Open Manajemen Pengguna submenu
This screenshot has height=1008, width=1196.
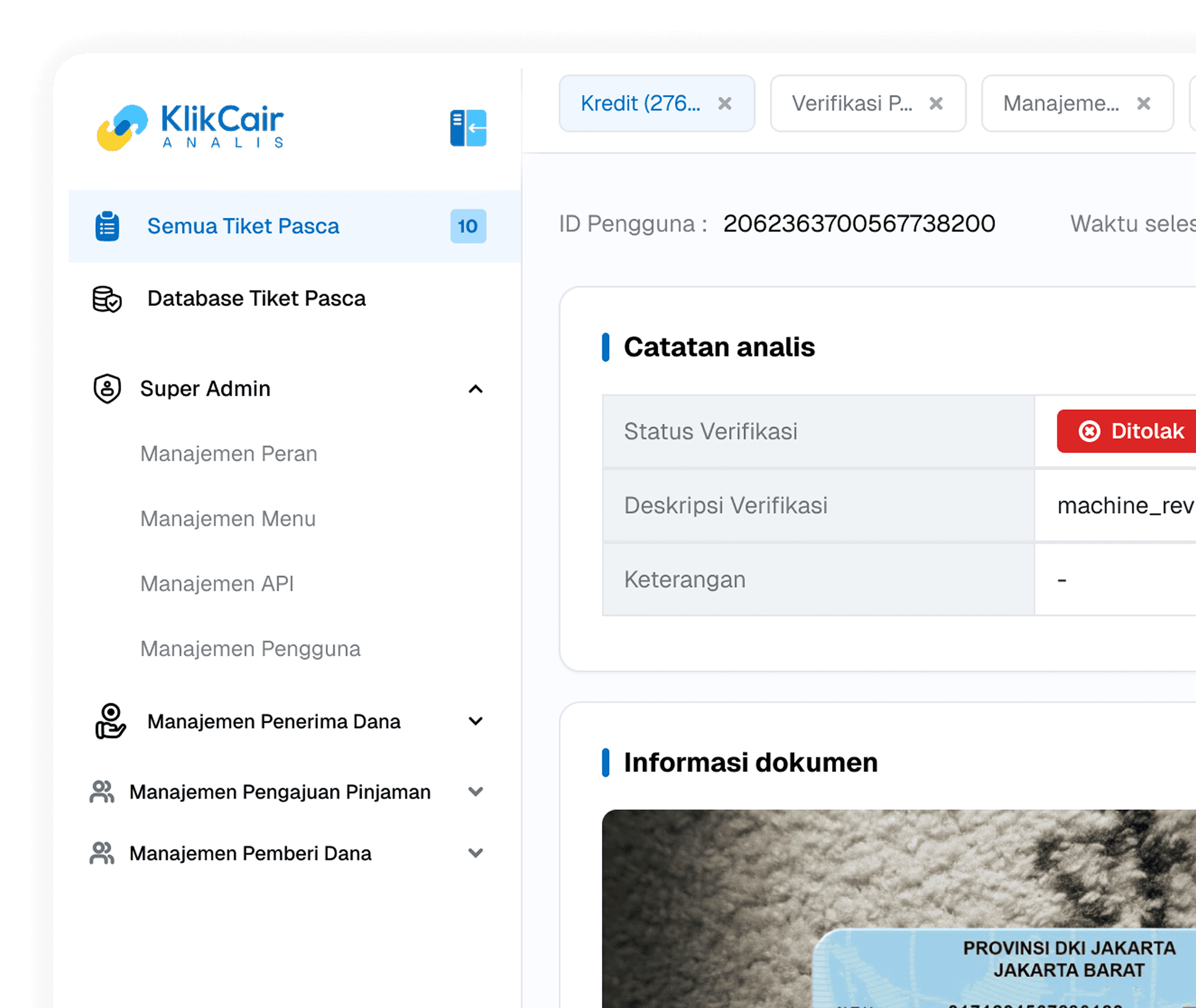[x=250, y=649]
